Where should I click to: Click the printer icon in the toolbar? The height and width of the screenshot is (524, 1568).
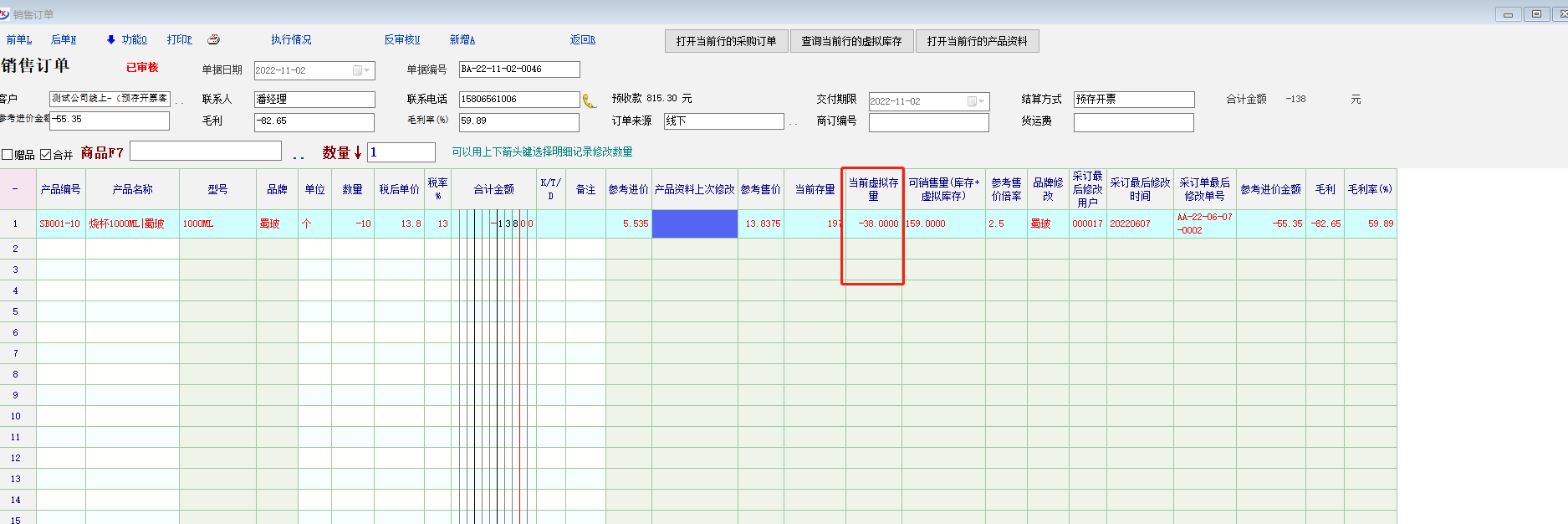(x=213, y=39)
